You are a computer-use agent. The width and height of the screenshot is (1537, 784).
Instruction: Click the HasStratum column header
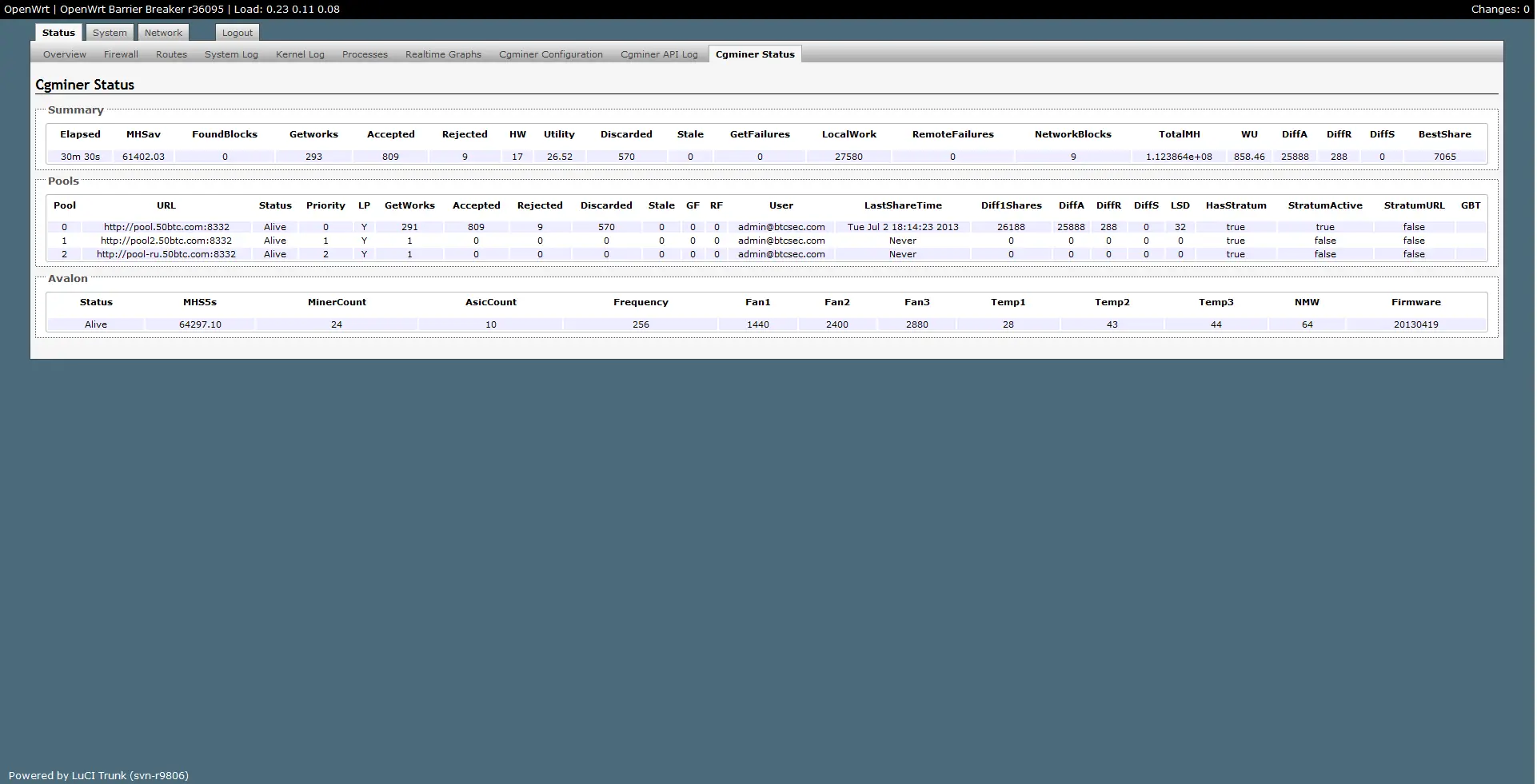point(1236,205)
